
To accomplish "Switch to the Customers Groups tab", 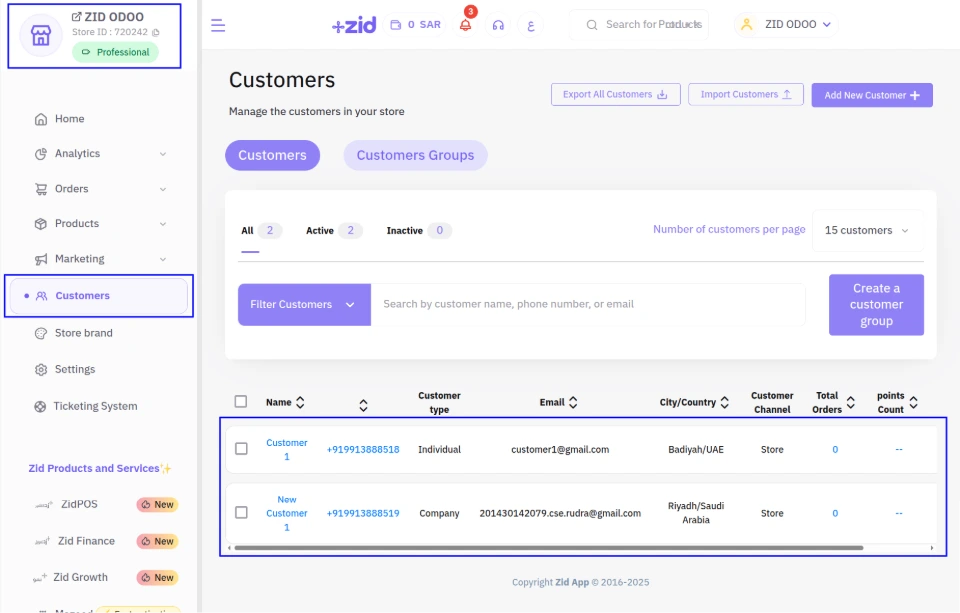I will click(x=415, y=155).
